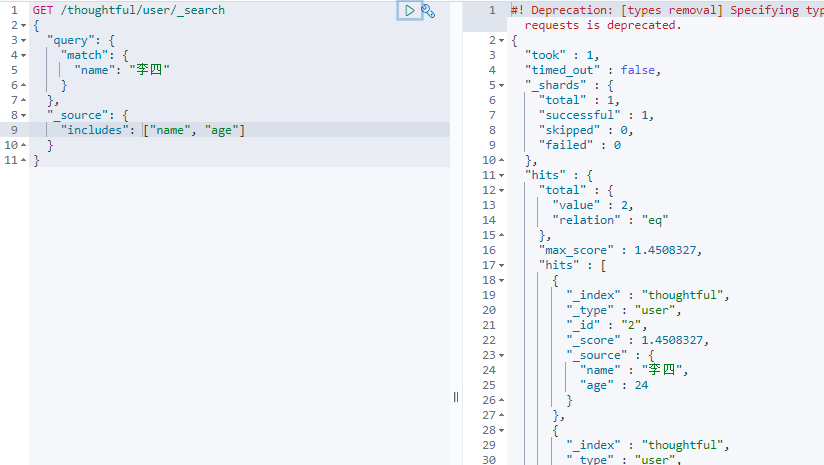
Task: Click "_id" : "2" in response
Action: [606, 325]
